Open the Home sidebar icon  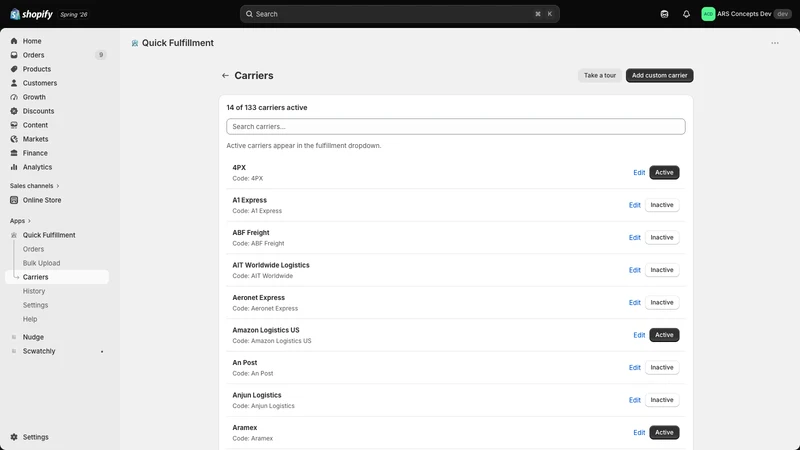click(14, 41)
